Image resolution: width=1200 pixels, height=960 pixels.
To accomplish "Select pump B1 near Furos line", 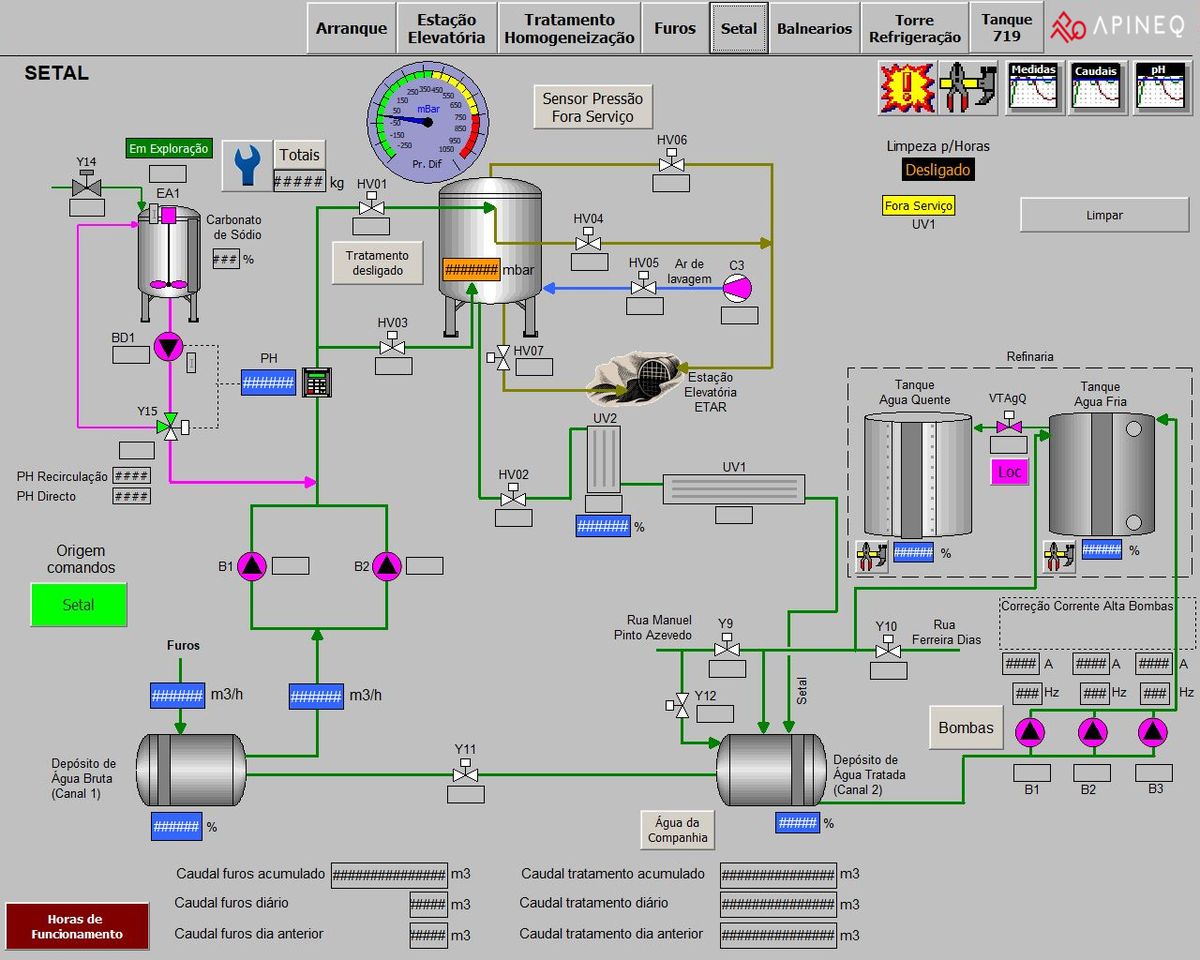I will [251, 566].
